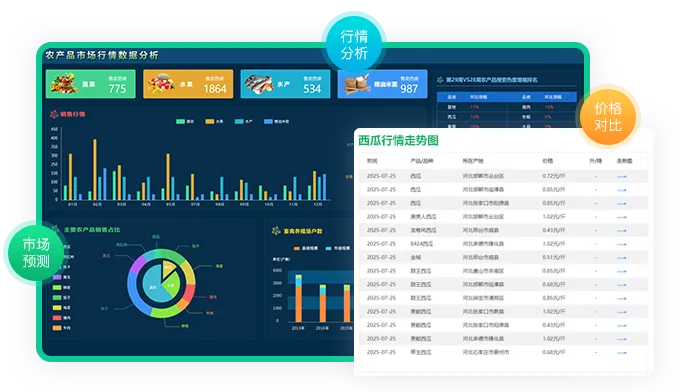Toggle the green legend swatch in sales bar chart

(x=180, y=121)
